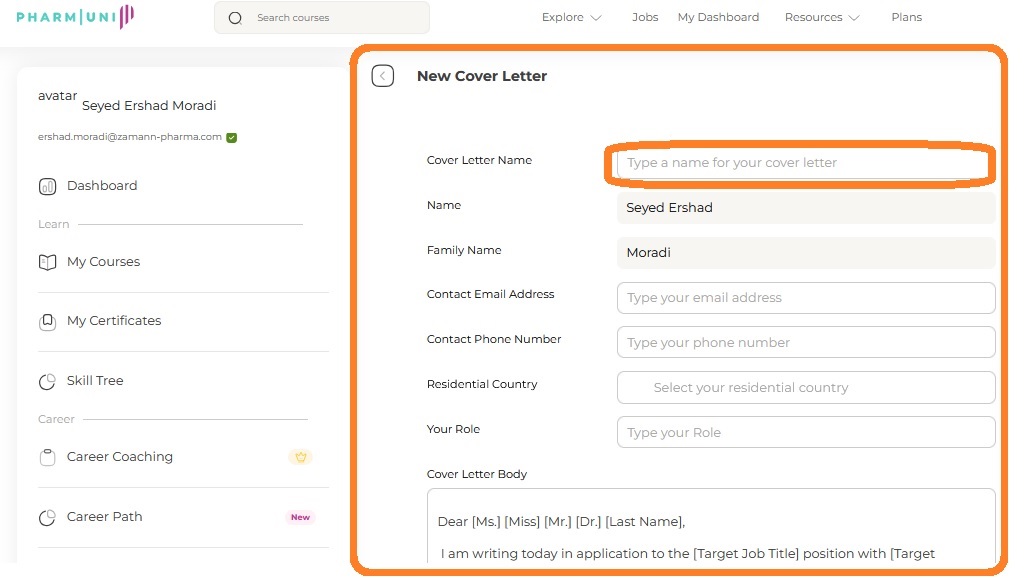Open Career Coaching in the sidebar
This screenshot has height=578, width=1026.
(x=120, y=457)
